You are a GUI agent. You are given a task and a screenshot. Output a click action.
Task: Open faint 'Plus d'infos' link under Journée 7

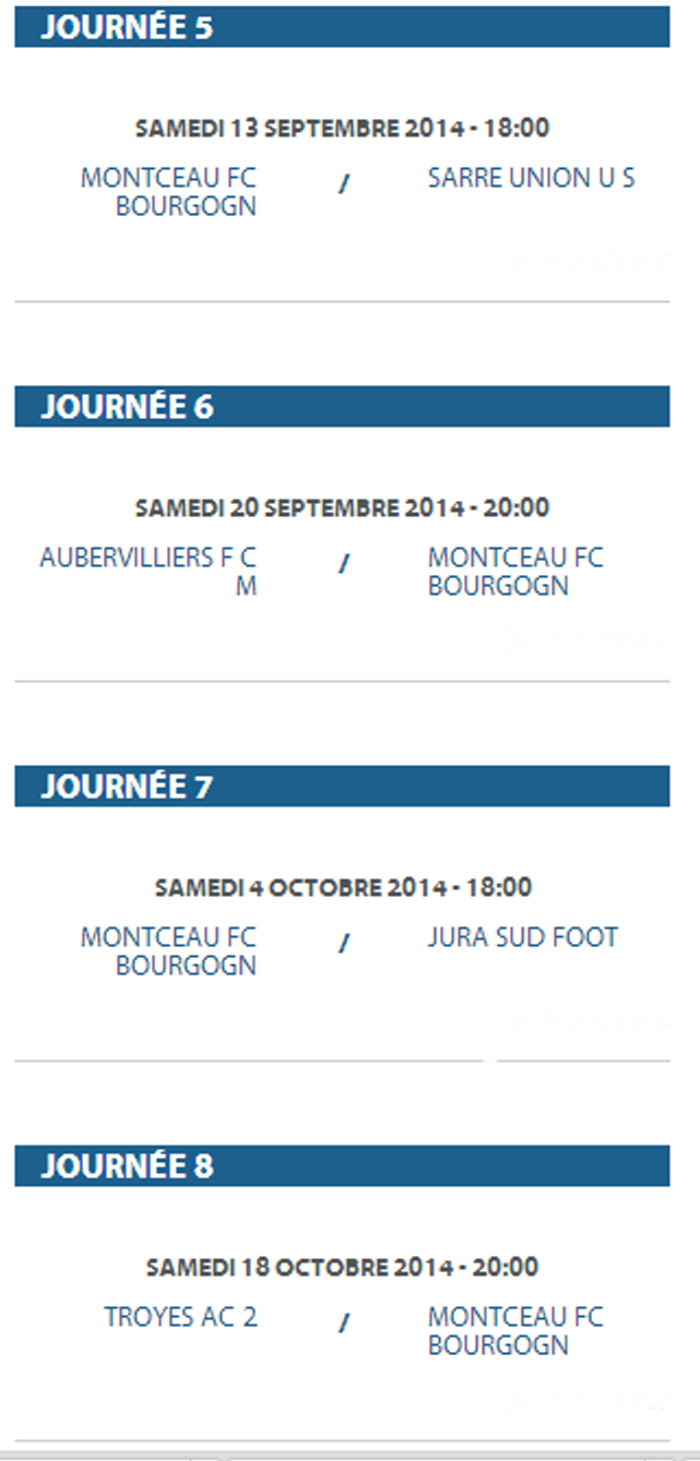[x=590, y=1021]
